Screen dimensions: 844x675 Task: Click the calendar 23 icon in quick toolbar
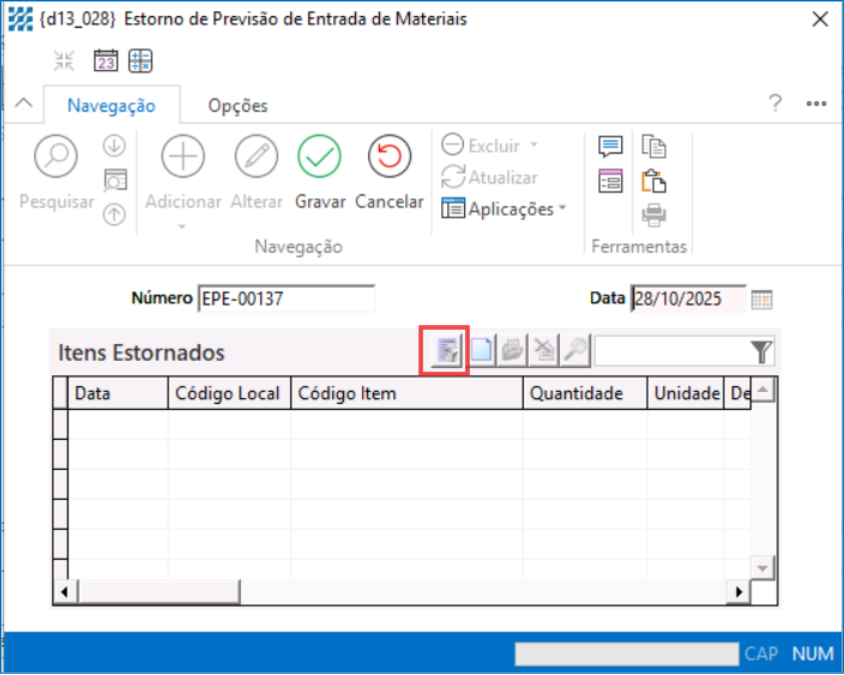[x=106, y=61]
